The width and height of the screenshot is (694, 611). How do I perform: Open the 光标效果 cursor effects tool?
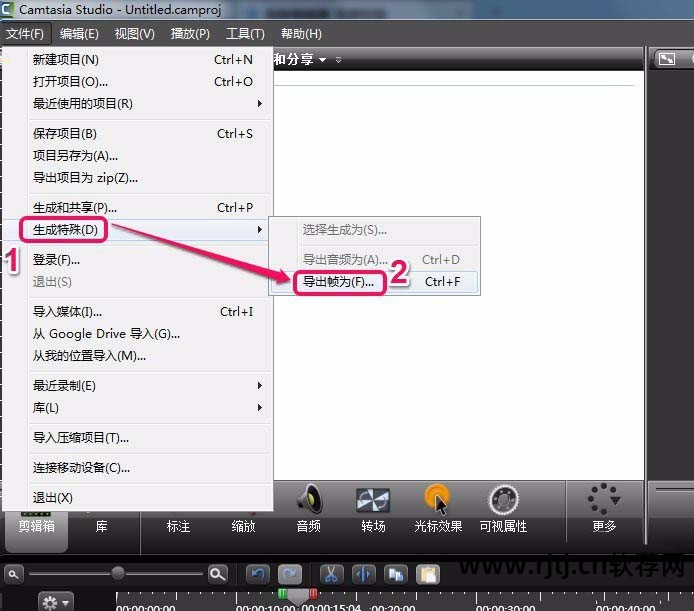tap(438, 509)
